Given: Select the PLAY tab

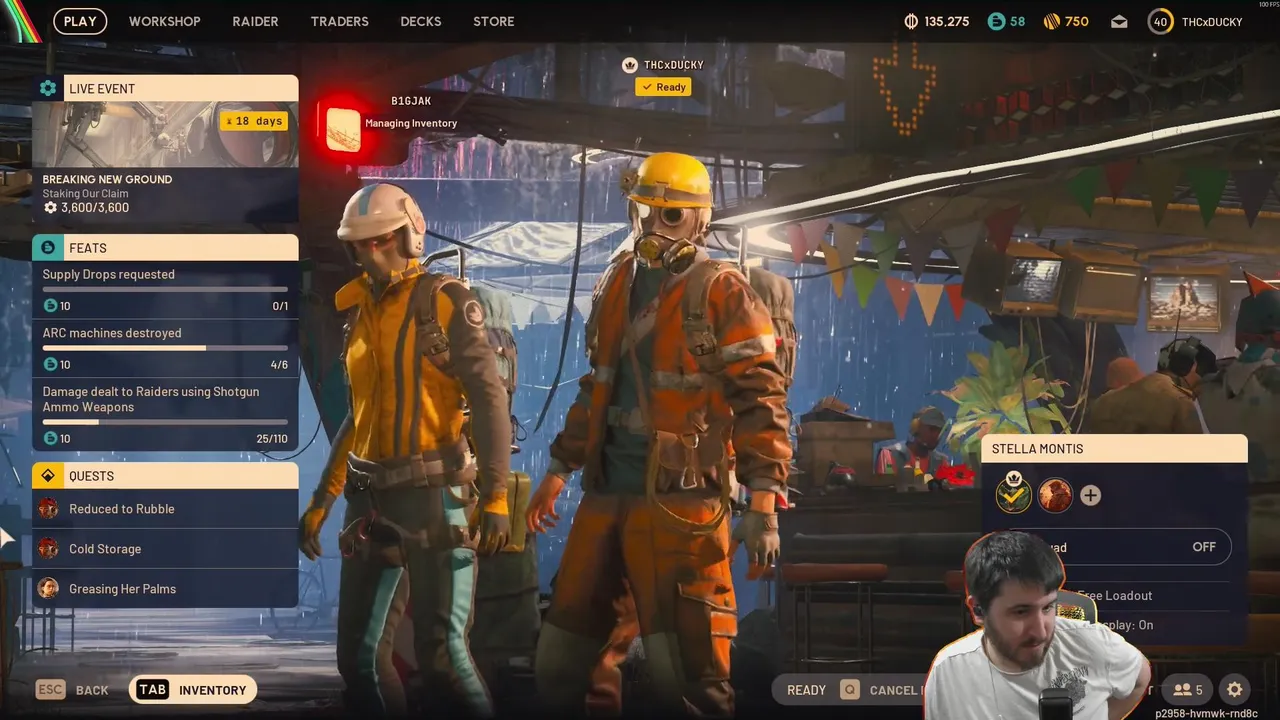Looking at the screenshot, I should (80, 21).
